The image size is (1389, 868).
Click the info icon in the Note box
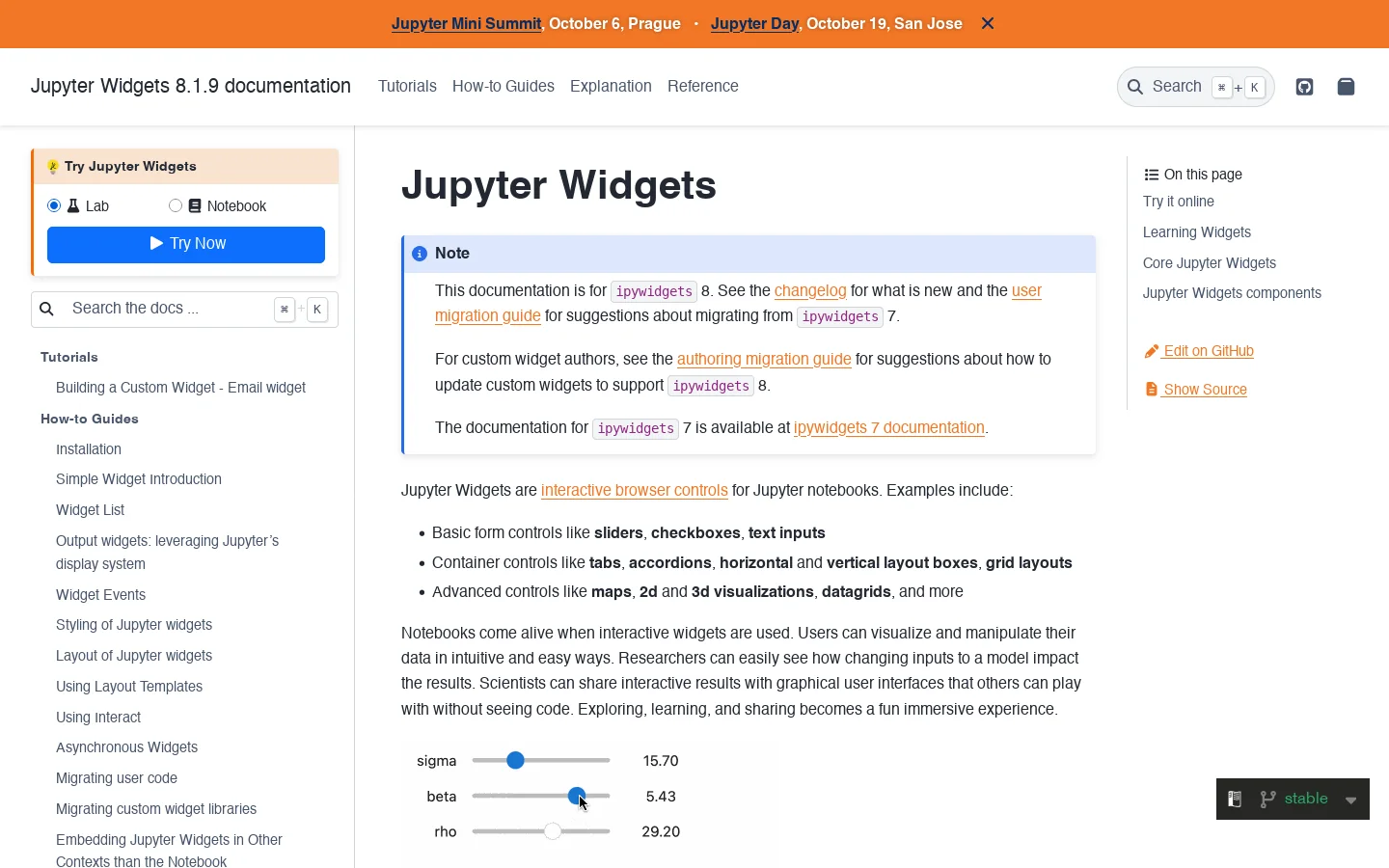coord(420,254)
